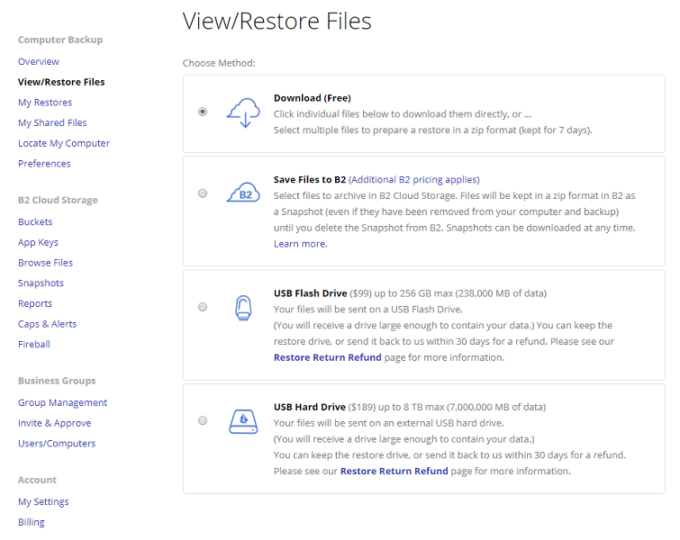Click the Account section header

[x=37, y=480]
